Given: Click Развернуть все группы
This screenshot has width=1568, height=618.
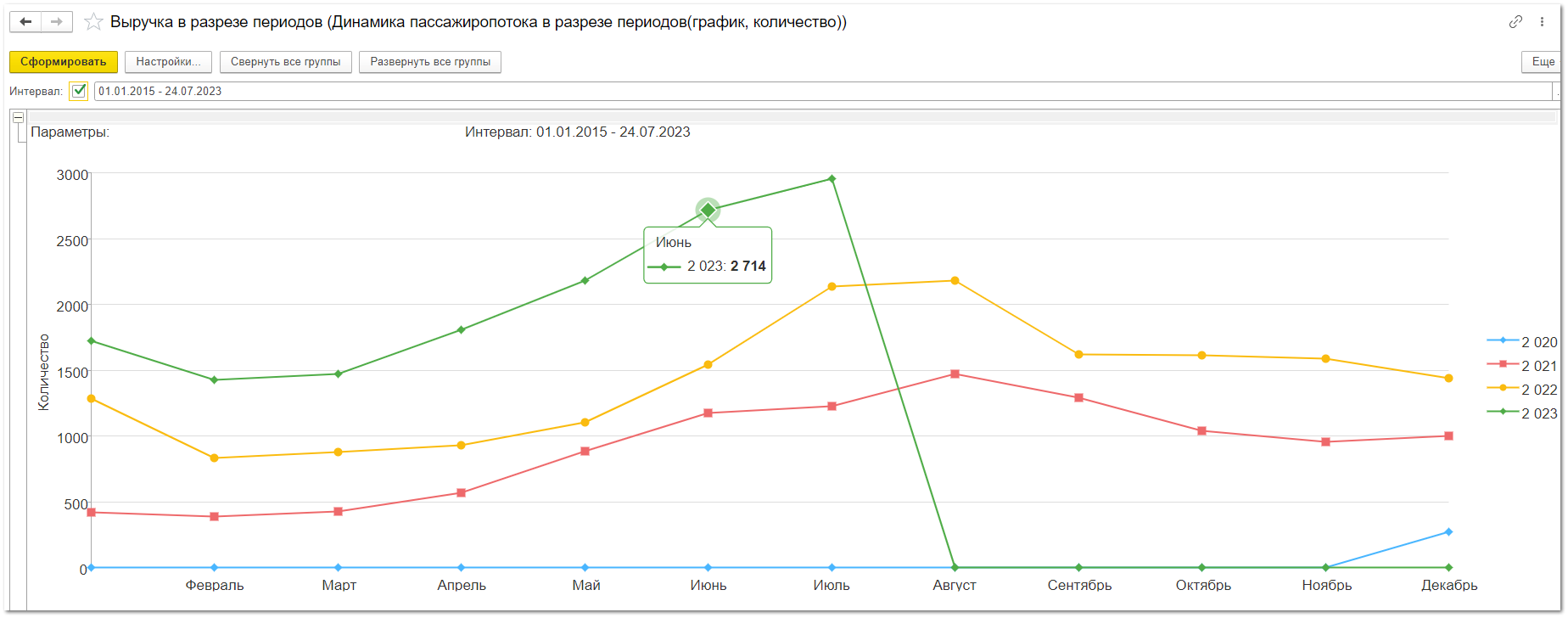Looking at the screenshot, I should click(x=430, y=62).
